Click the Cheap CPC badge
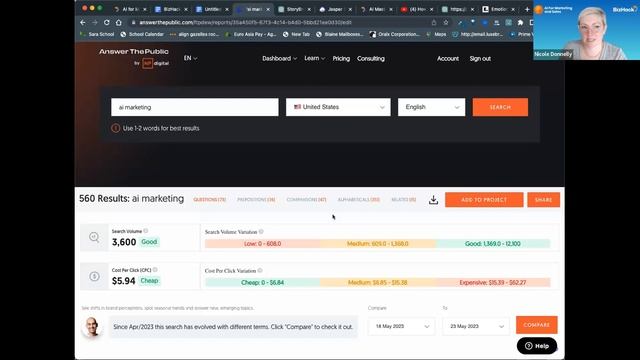Viewport: 640px width, 360px height. pos(149,280)
